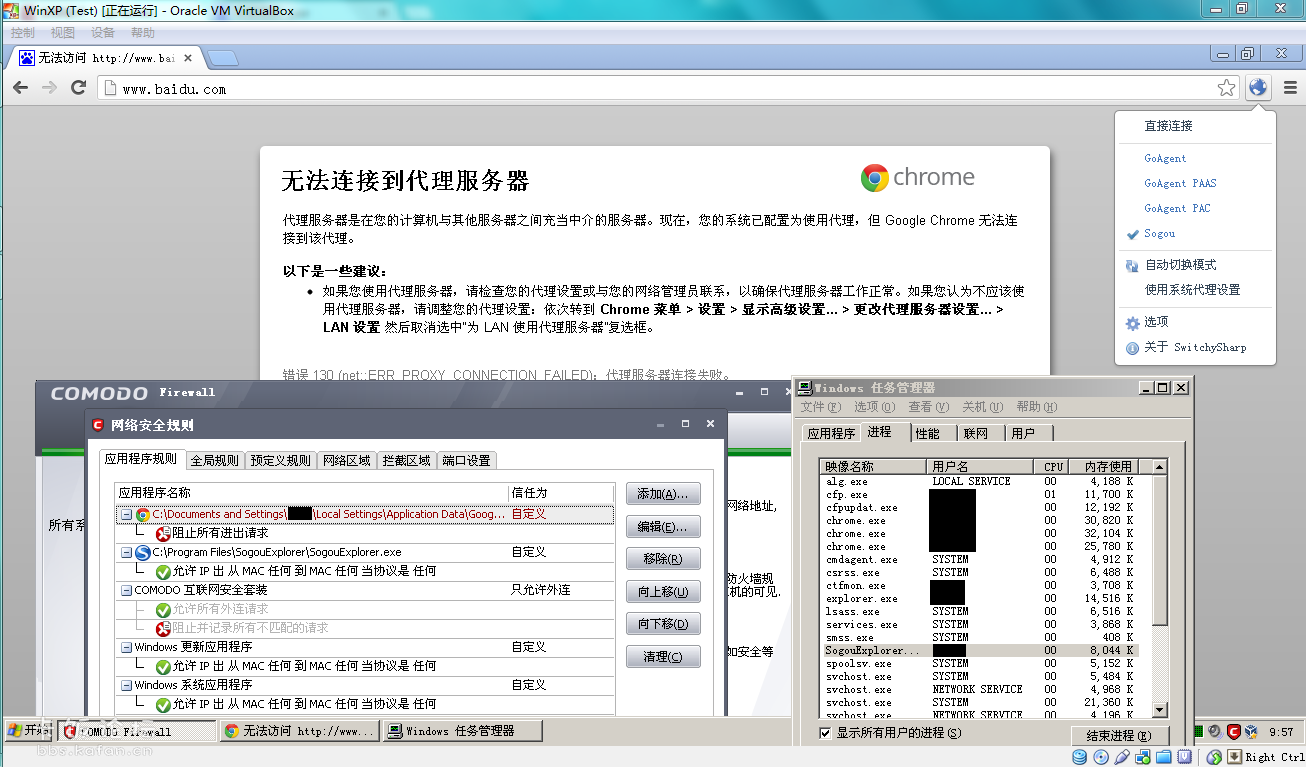
Task: Collapse the Windows 更新应用程序 rule
Action: (126, 647)
